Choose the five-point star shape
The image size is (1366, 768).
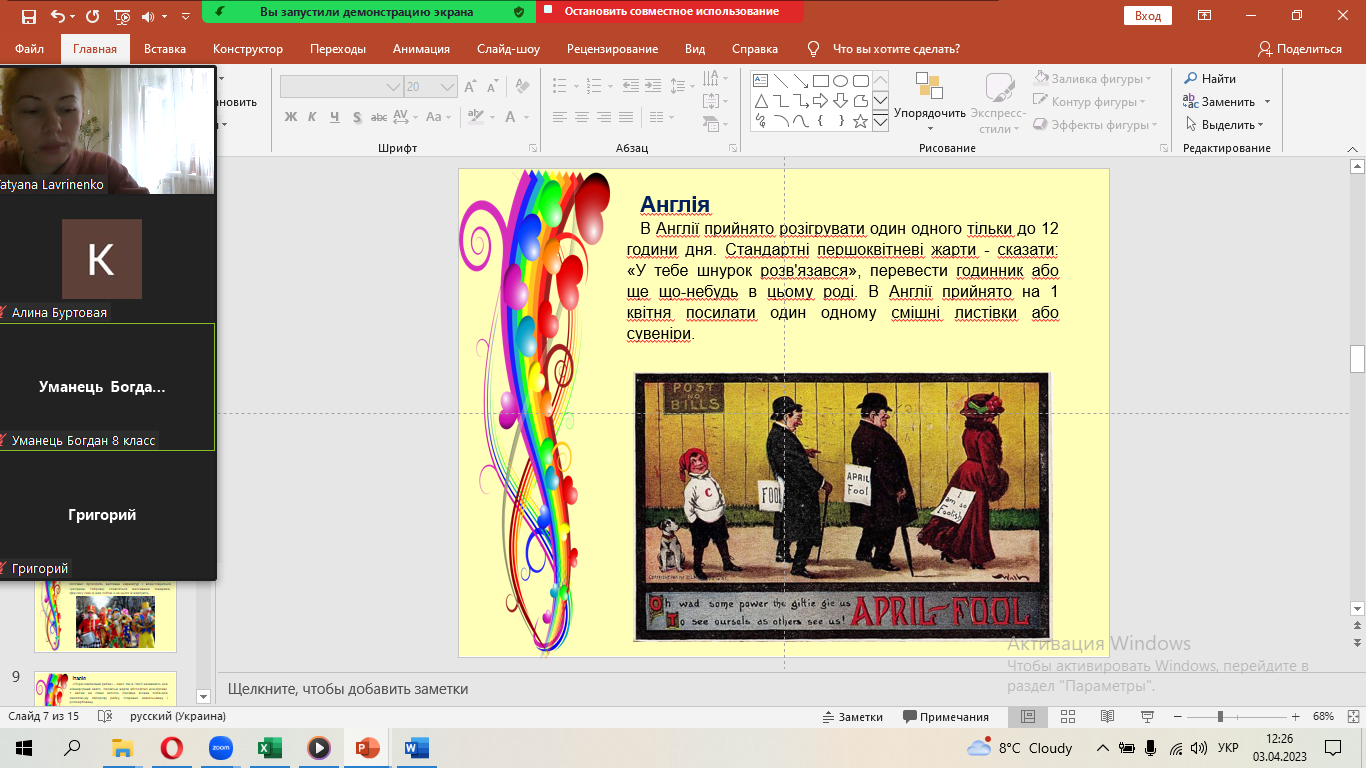pos(860,121)
